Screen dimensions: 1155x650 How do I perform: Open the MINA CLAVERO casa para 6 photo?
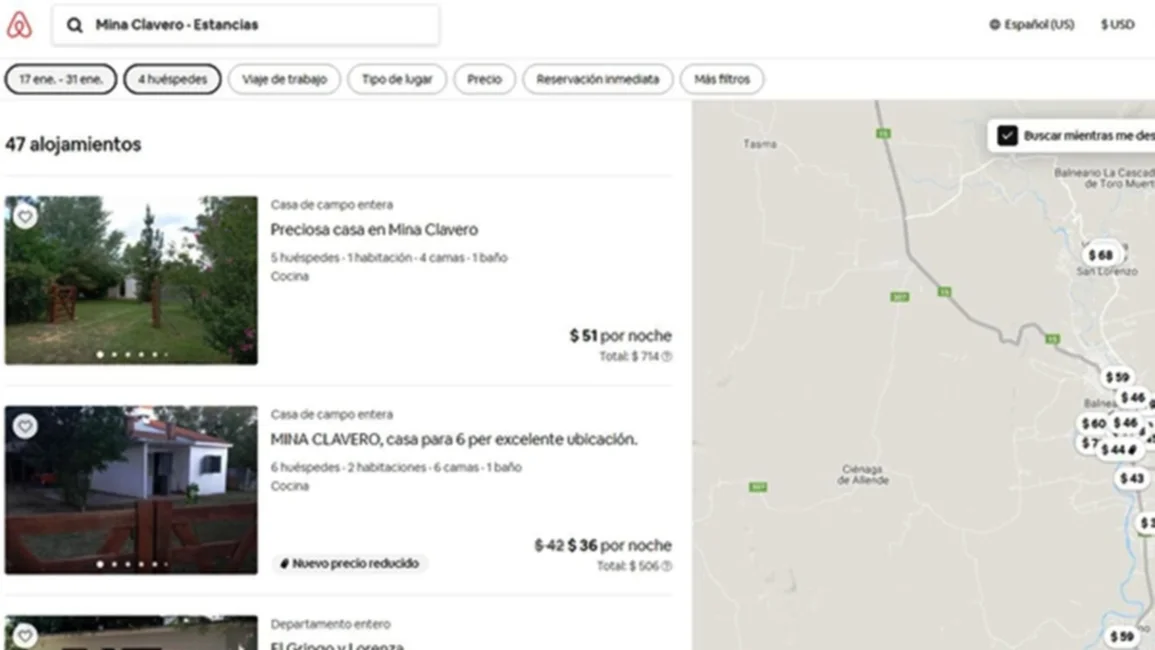131,490
